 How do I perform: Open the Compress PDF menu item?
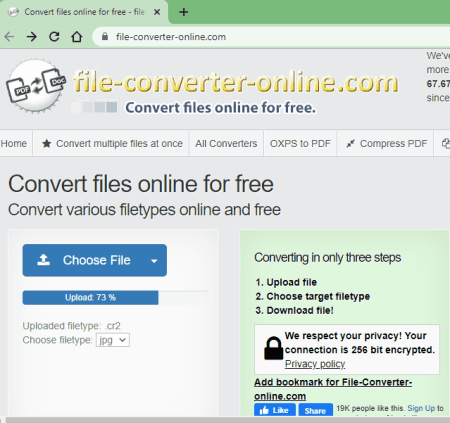(386, 144)
